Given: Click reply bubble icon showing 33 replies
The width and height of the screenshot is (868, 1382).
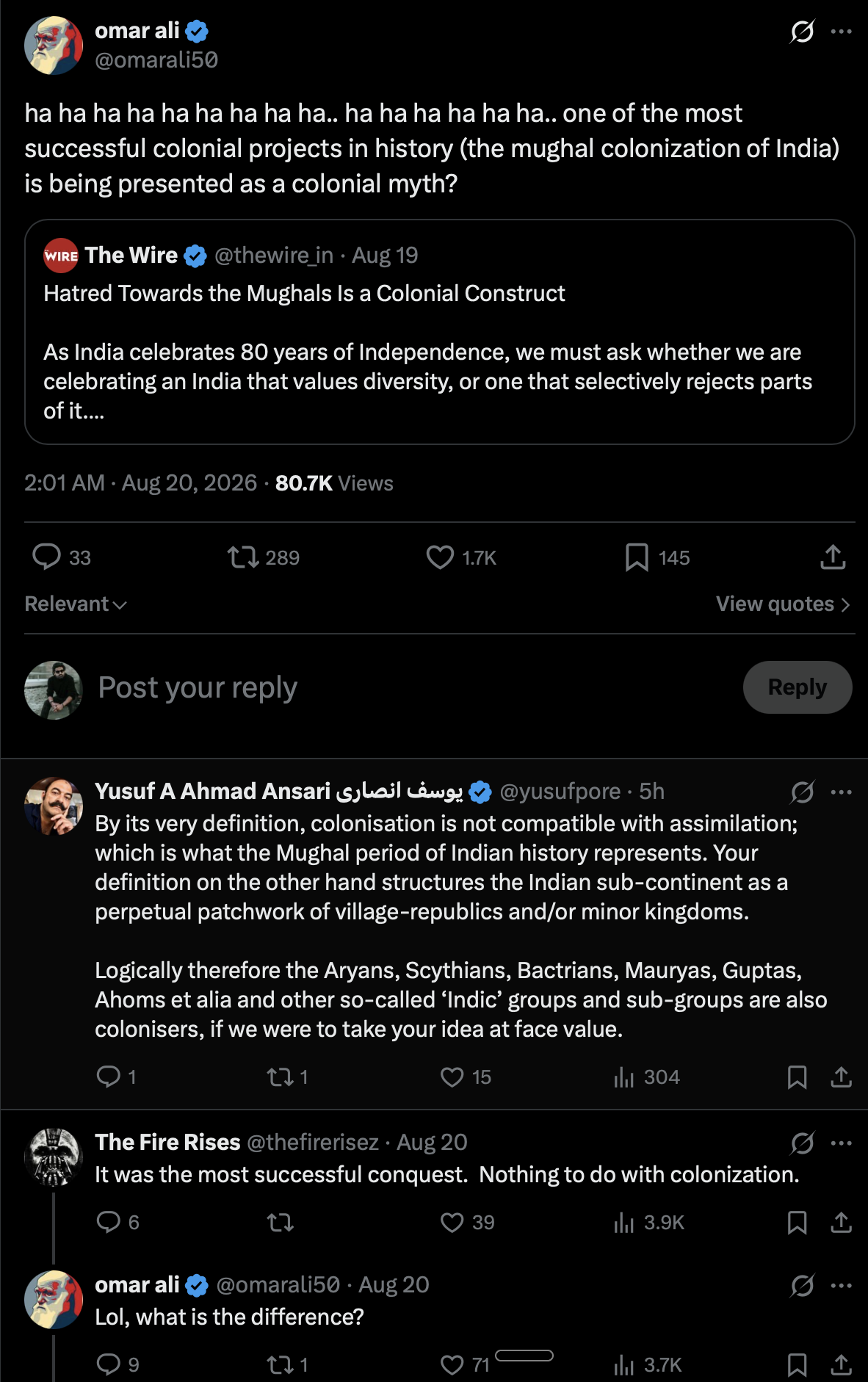Looking at the screenshot, I should tap(46, 557).
